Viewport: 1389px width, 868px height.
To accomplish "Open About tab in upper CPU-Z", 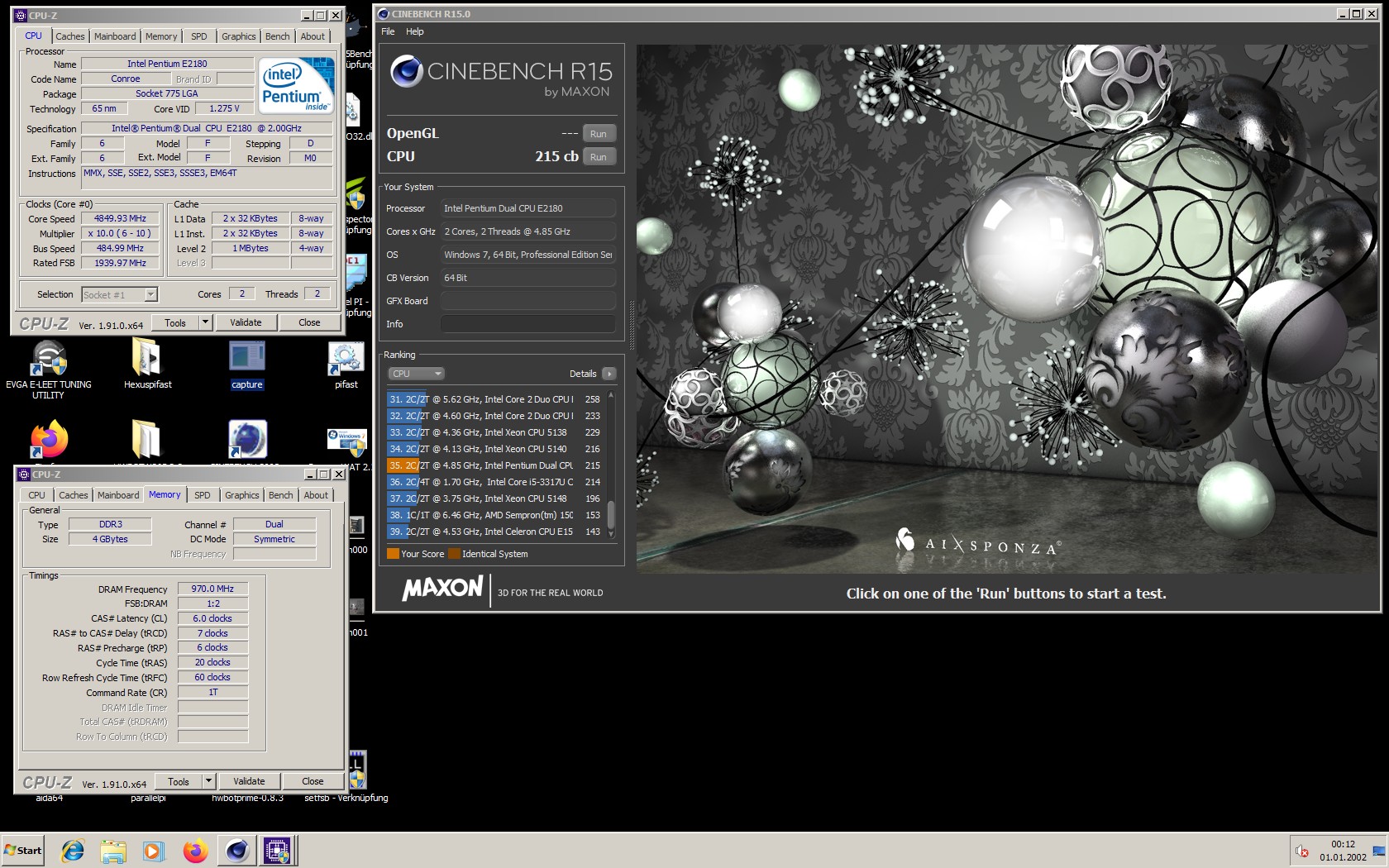I will tap(313, 36).
